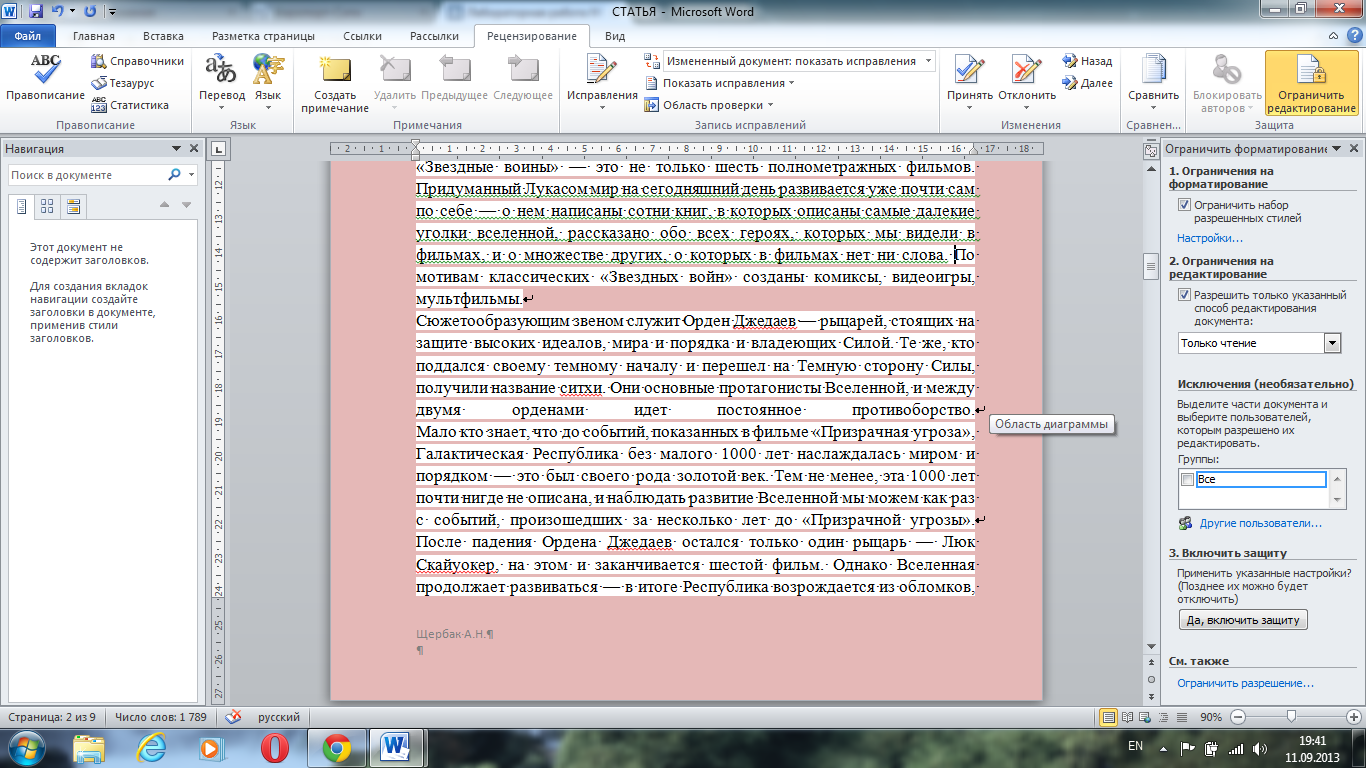Open the Только чтение editing type dropdown

click(x=1332, y=343)
